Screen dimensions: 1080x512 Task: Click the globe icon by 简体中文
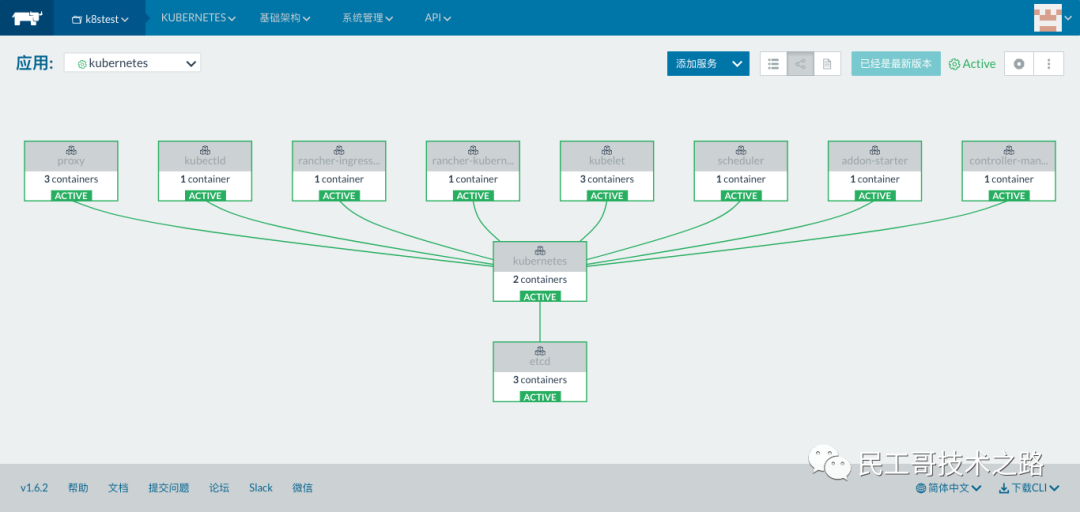tap(920, 489)
